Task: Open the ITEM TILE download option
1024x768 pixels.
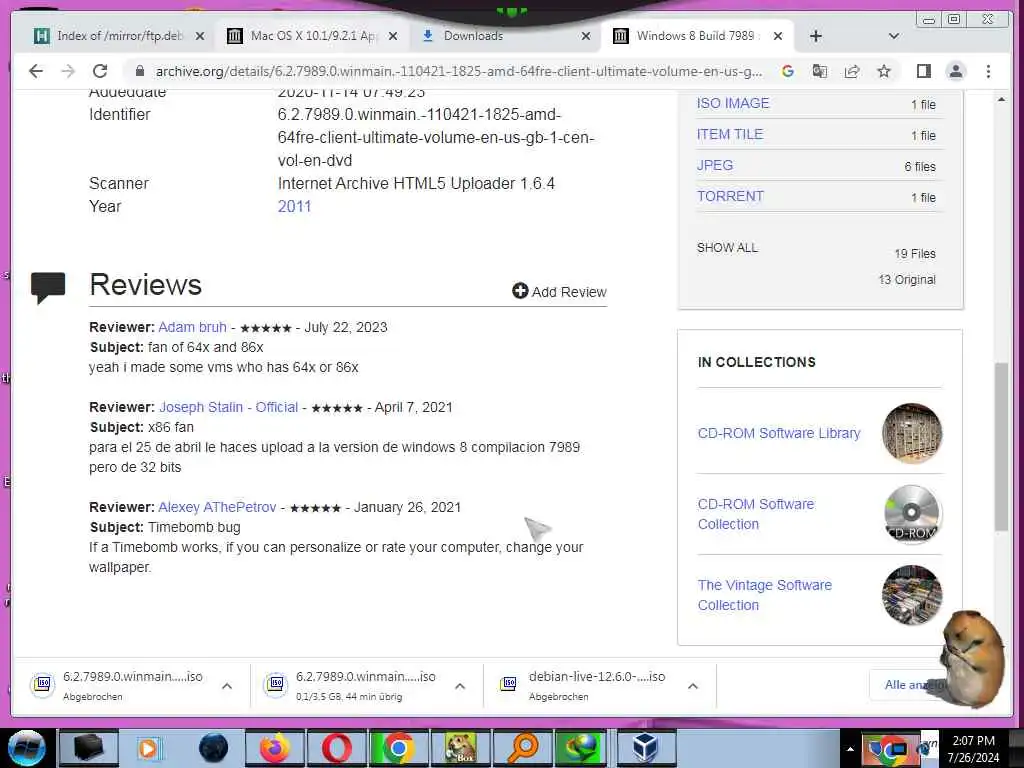Action: point(729,134)
